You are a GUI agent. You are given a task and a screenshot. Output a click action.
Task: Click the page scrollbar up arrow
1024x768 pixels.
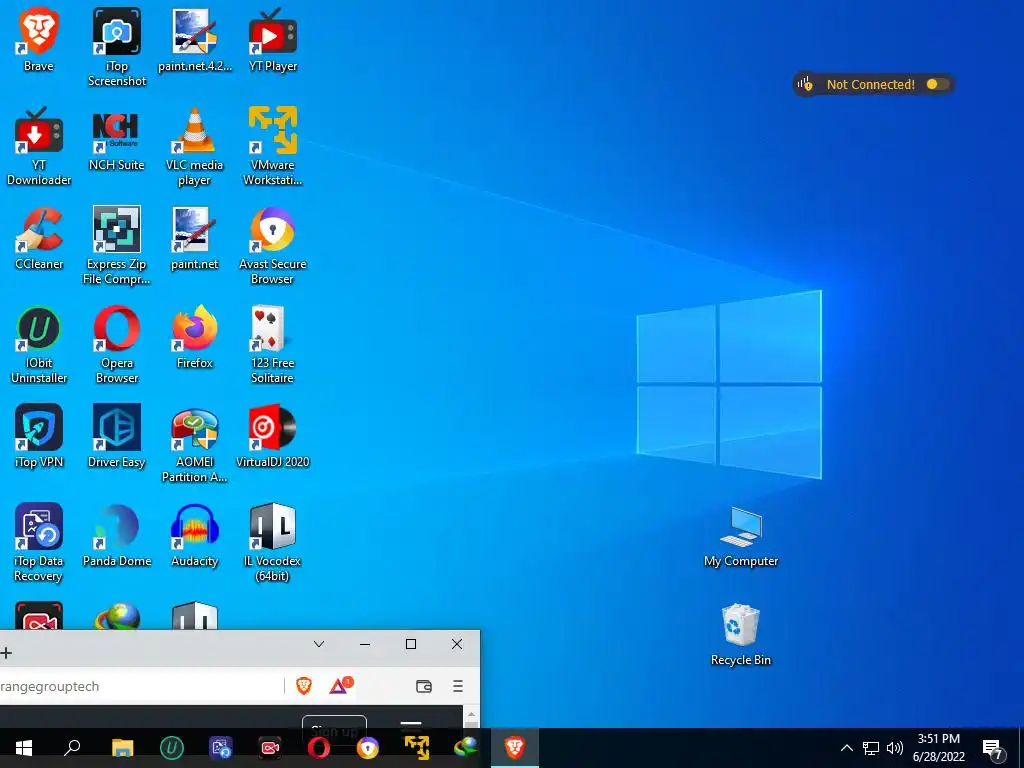pyautogui.click(x=472, y=715)
